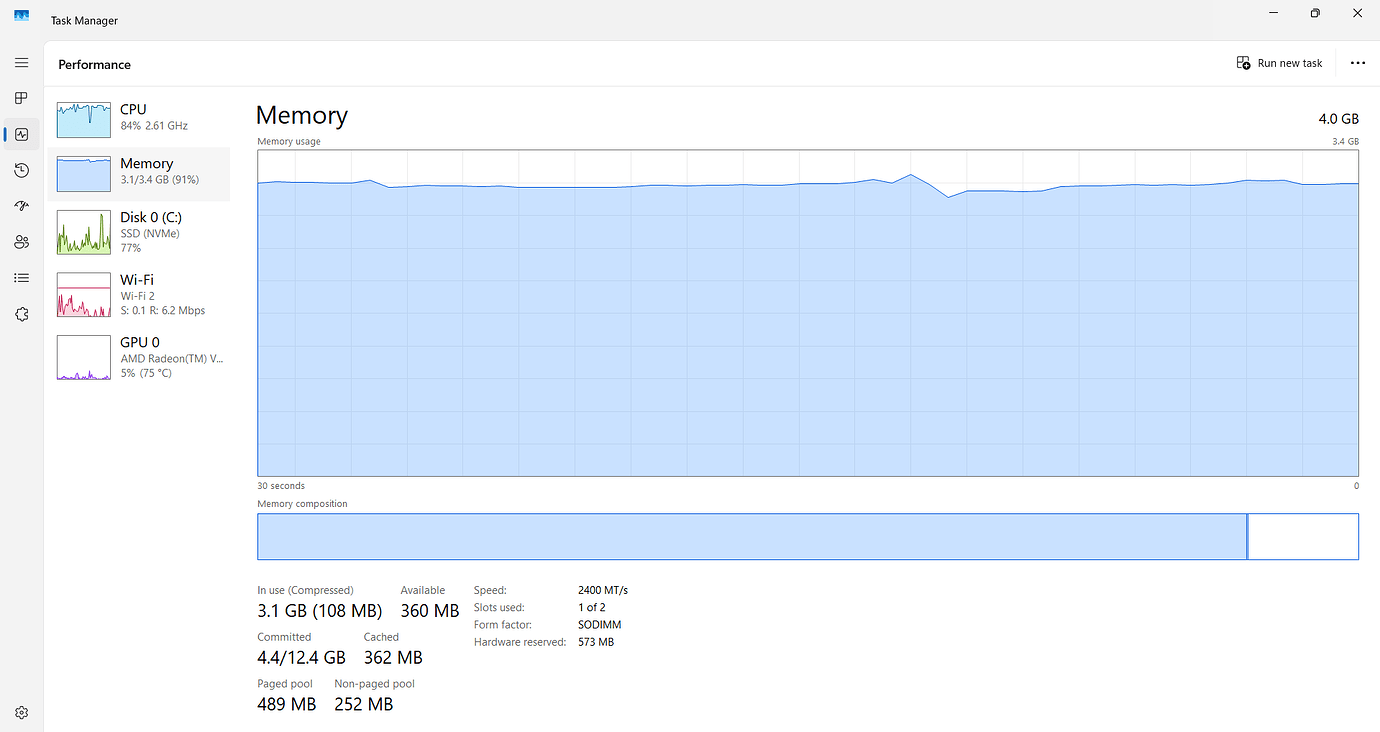Screen dimensions: 1380x732
Task: Select GPU 0 in the performance list
Action: tap(139, 357)
